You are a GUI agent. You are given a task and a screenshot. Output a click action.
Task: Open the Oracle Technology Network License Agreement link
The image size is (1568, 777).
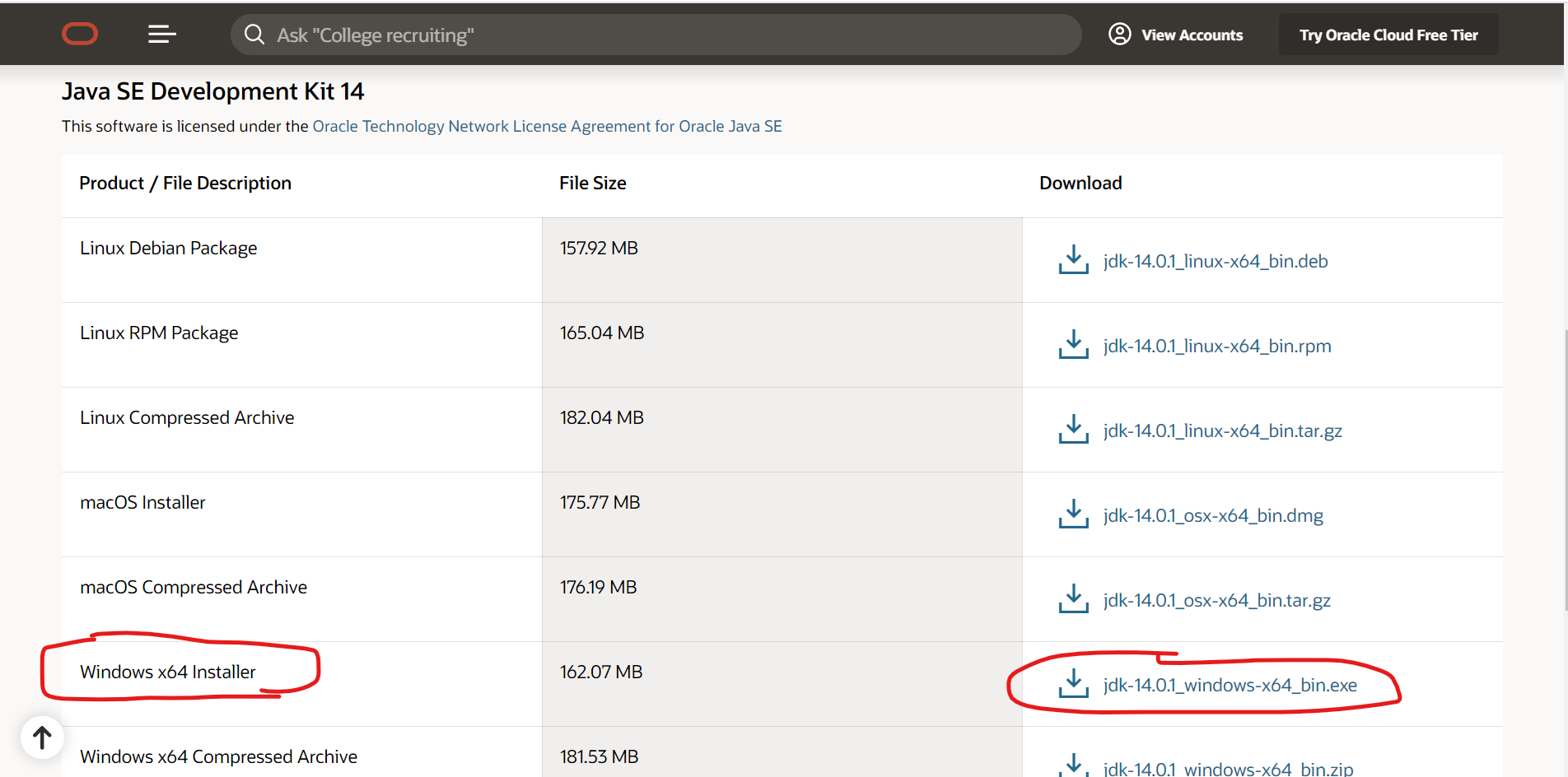pos(548,126)
